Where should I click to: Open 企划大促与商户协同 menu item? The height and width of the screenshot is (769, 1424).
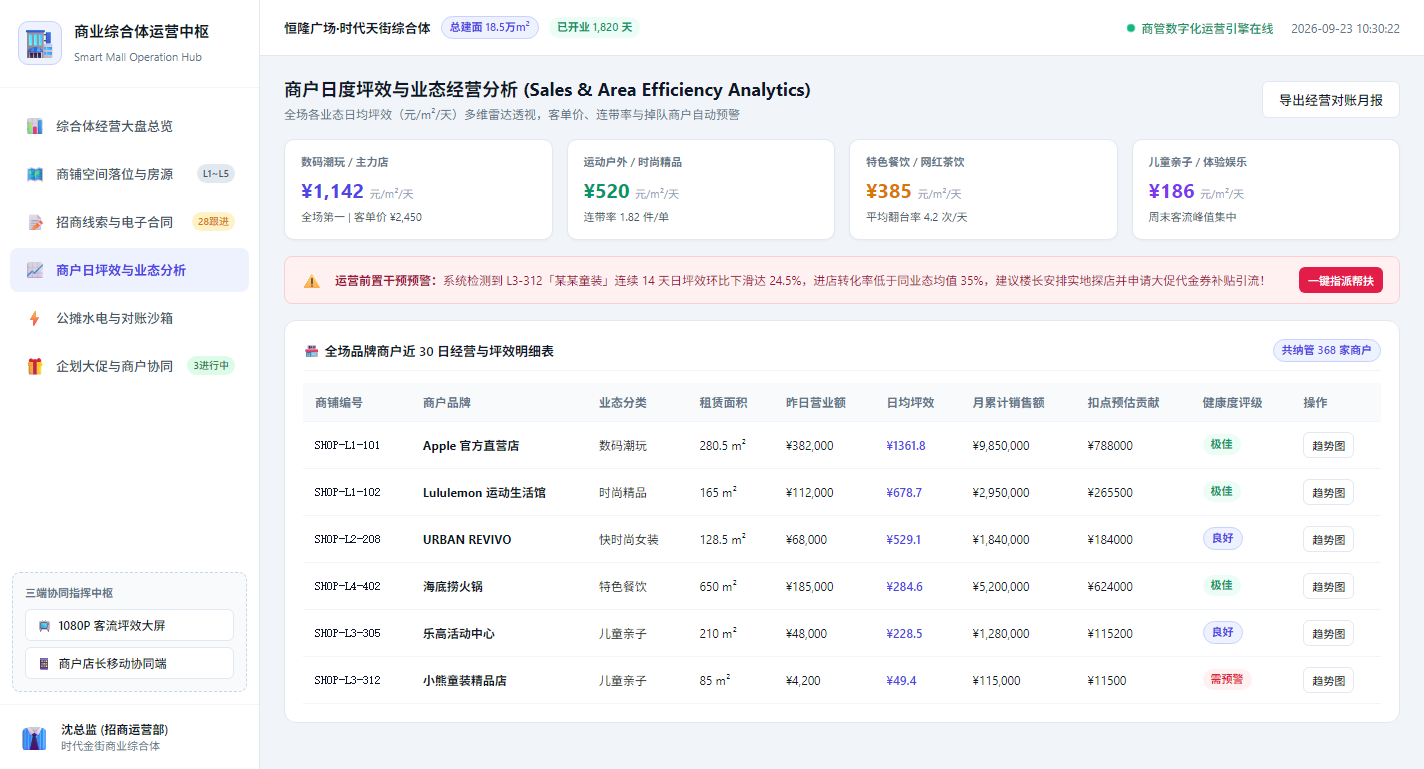point(129,366)
